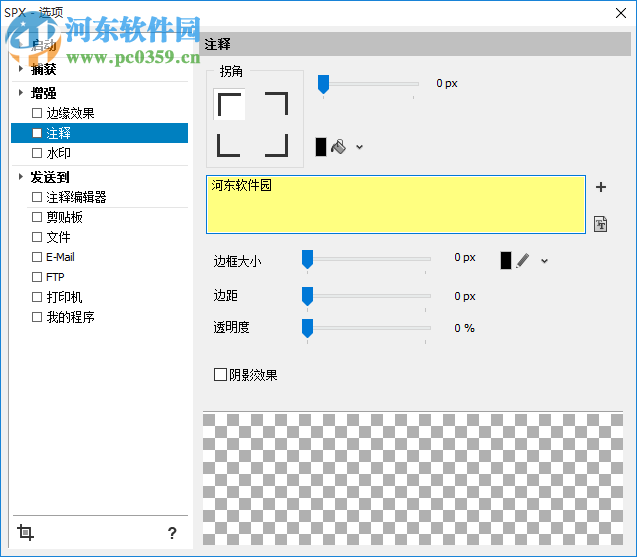
Task: Check the FTP option
Action: [37, 277]
